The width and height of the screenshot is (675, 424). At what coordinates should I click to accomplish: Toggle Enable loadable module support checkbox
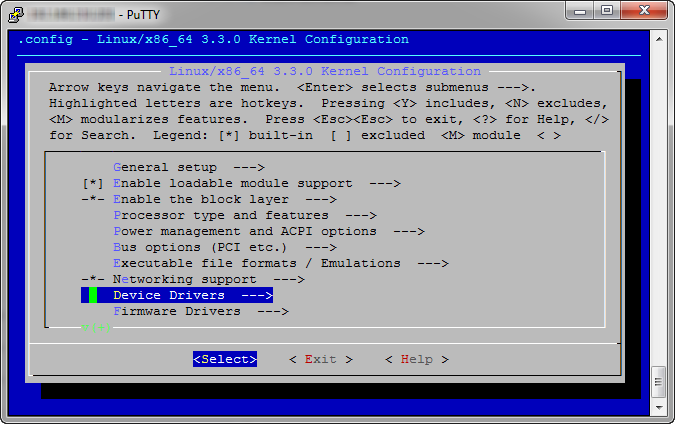92,184
